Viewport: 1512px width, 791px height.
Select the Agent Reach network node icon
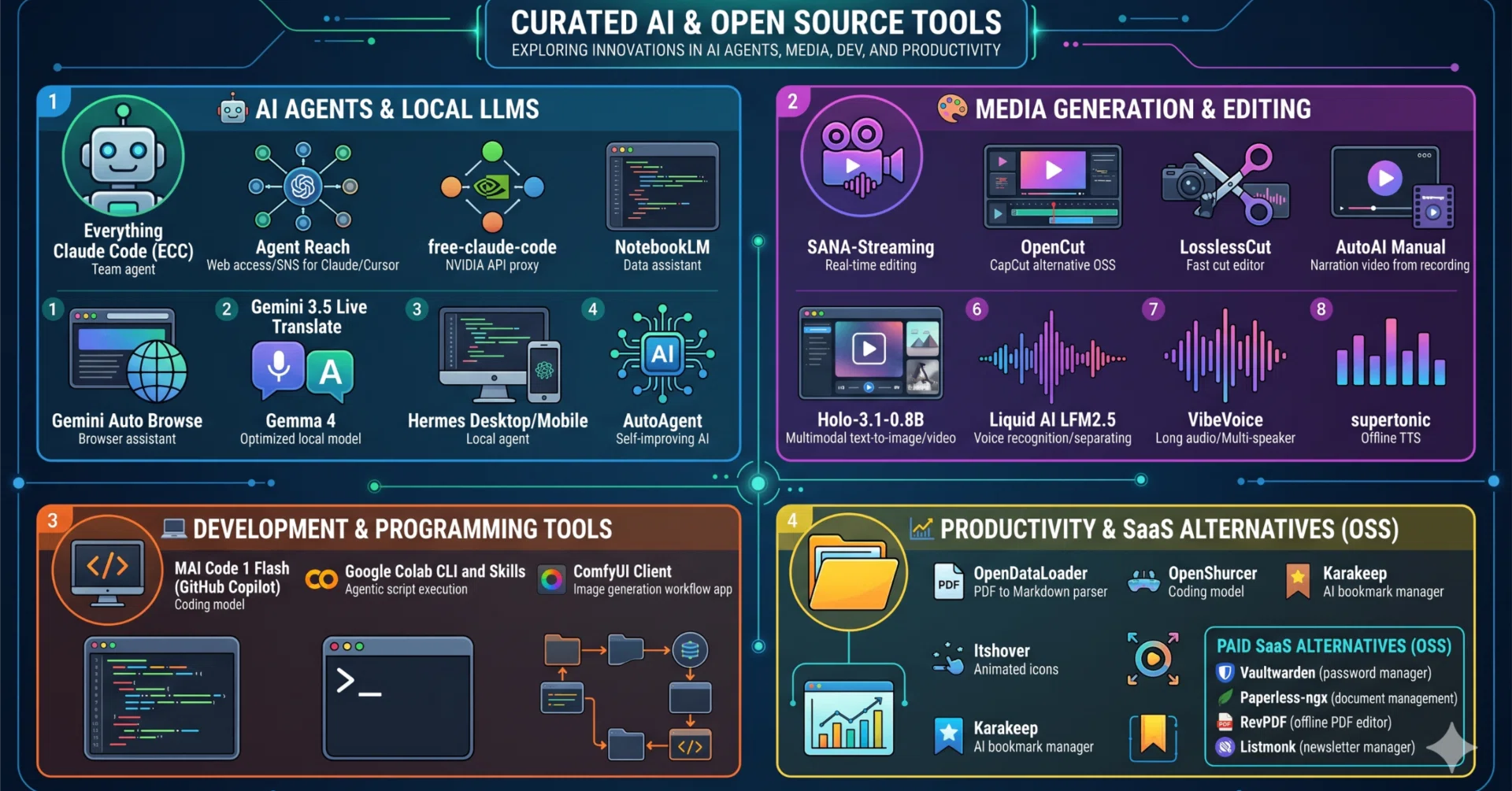(303, 187)
